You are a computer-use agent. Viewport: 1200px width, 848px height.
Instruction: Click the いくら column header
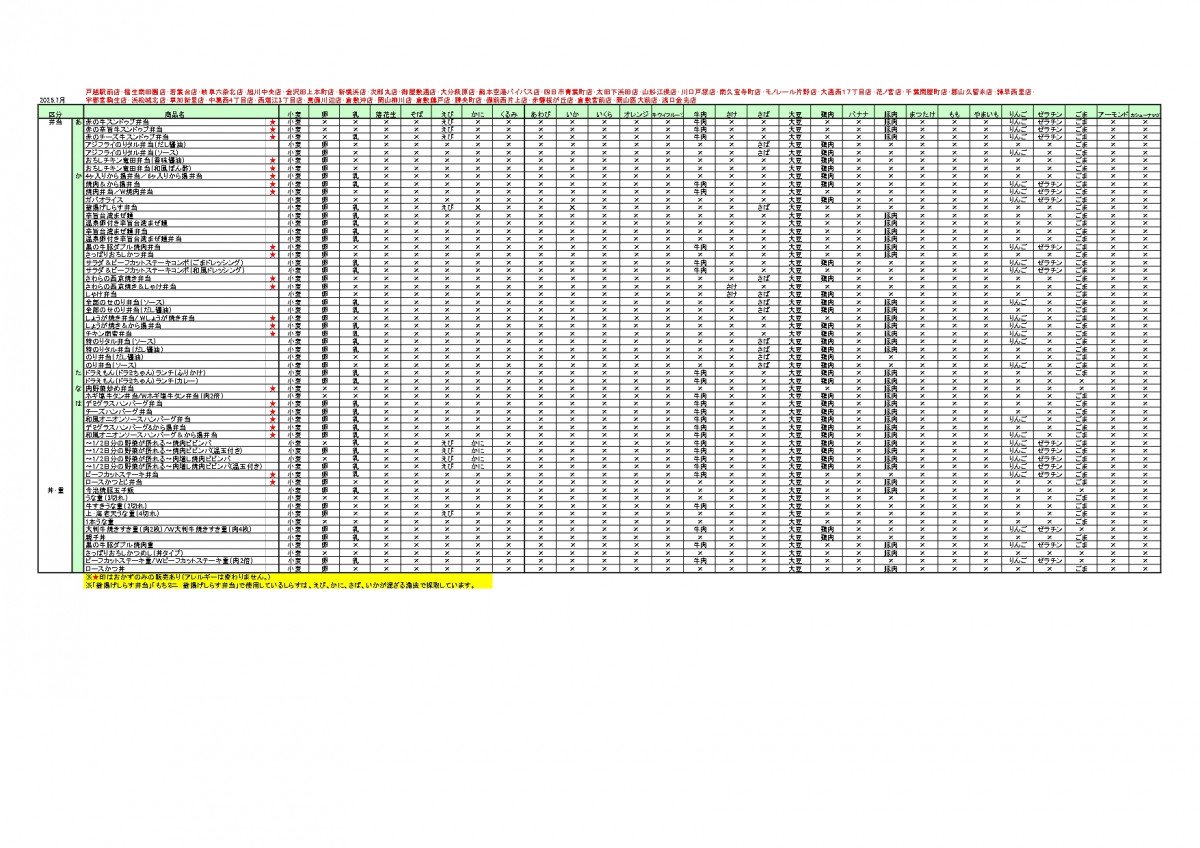[x=604, y=115]
